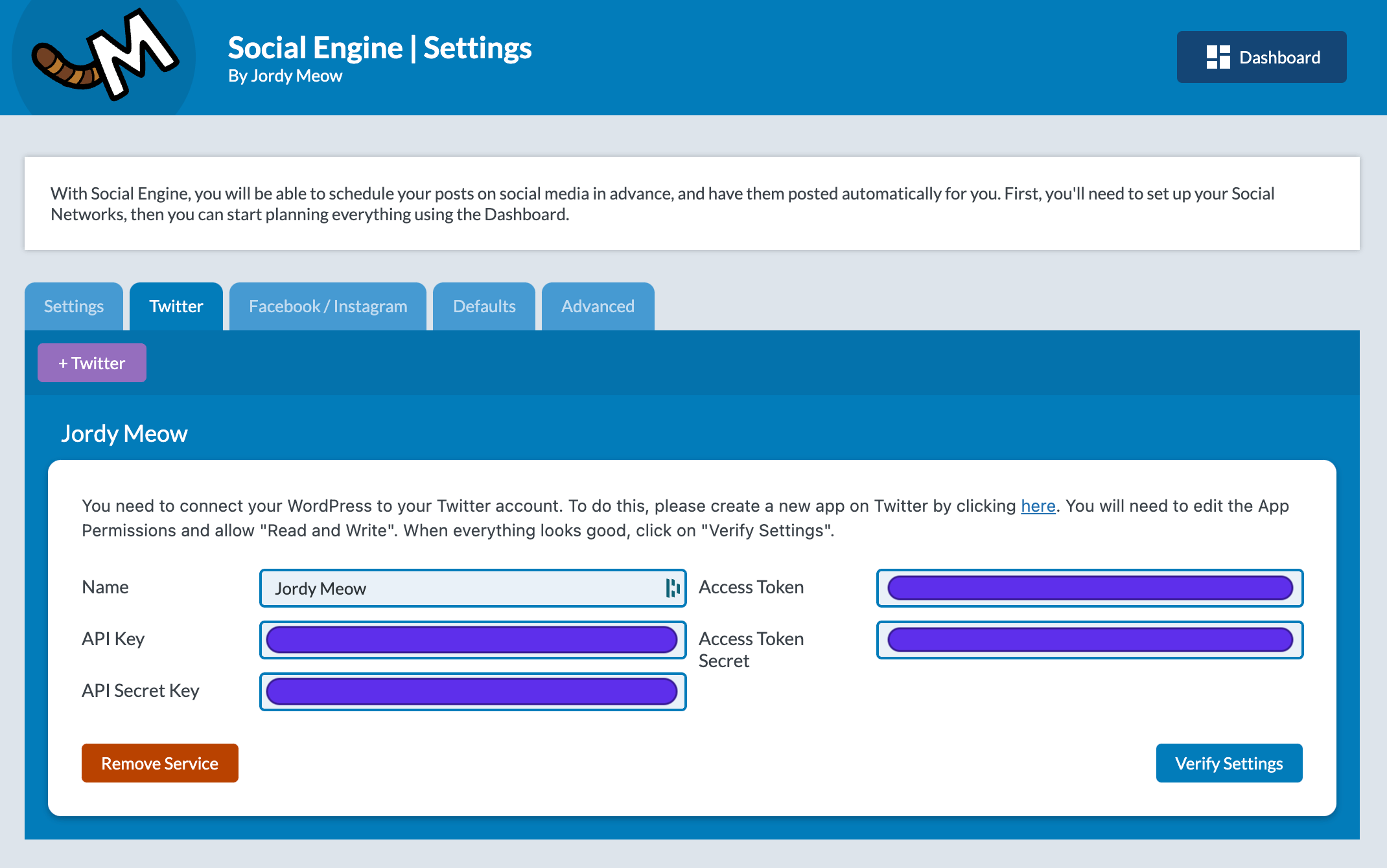
Task: Click the introduction text starting 'With Social Engine'
Action: (x=662, y=203)
